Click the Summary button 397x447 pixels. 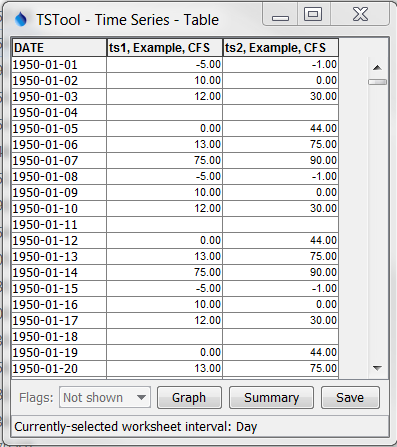(x=271, y=397)
